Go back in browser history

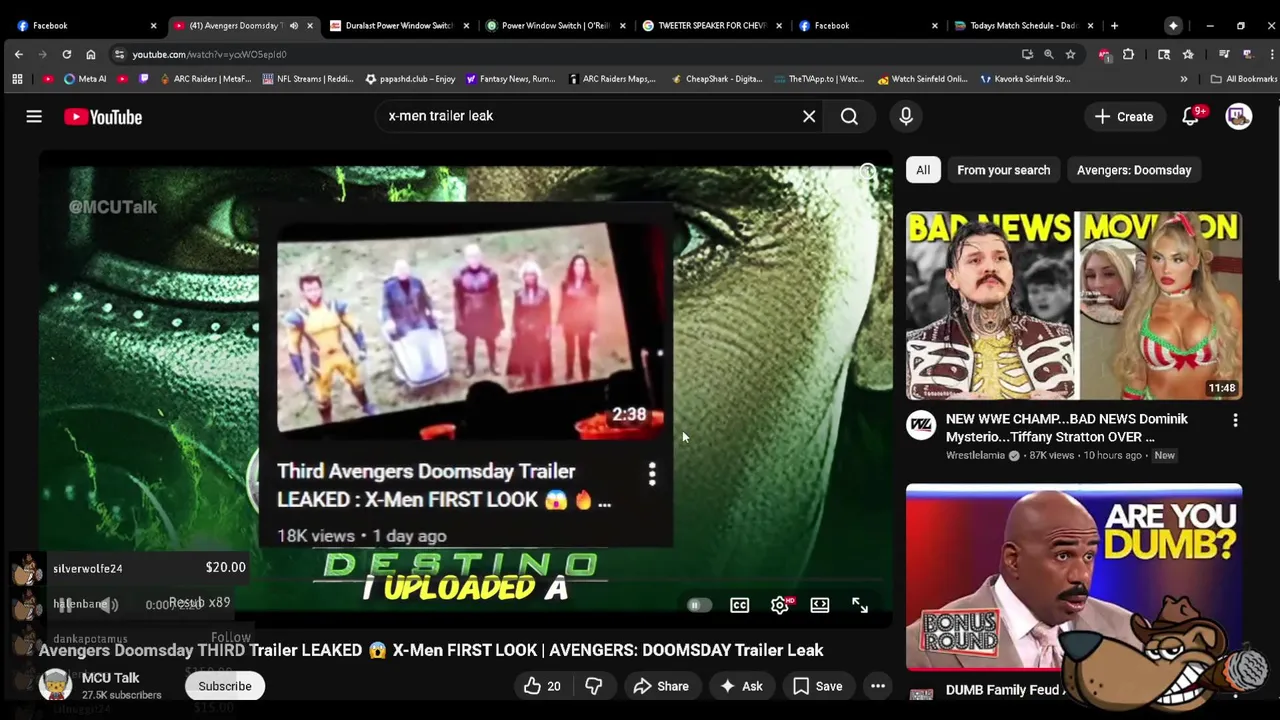tap(19, 54)
